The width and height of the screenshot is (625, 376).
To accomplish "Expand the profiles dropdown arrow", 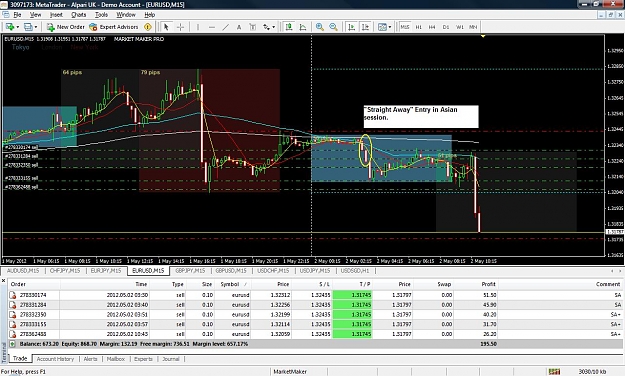I will (36, 27).
